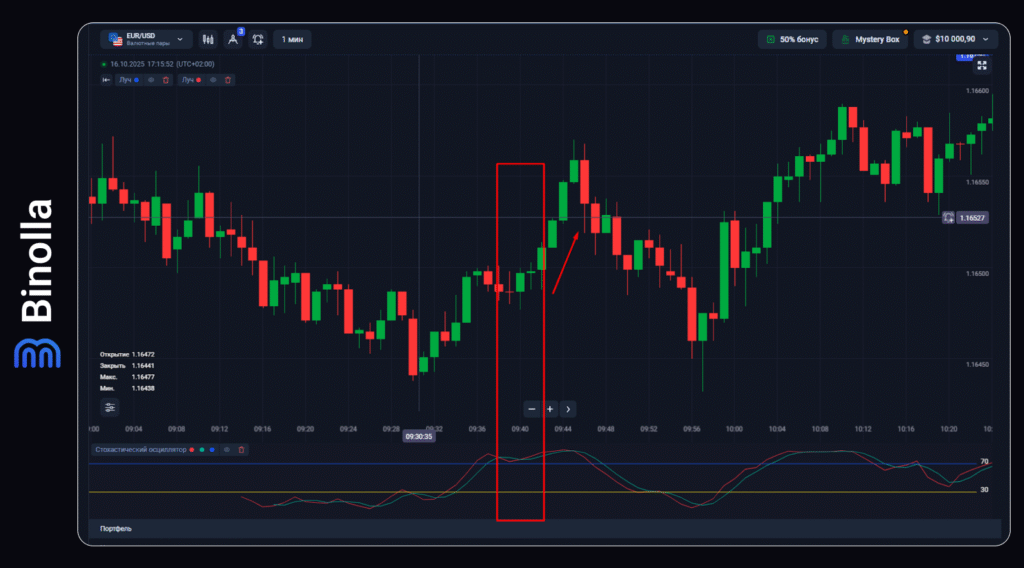Click the multi-chart layout icon
The image size is (1024, 568).
click(258, 39)
